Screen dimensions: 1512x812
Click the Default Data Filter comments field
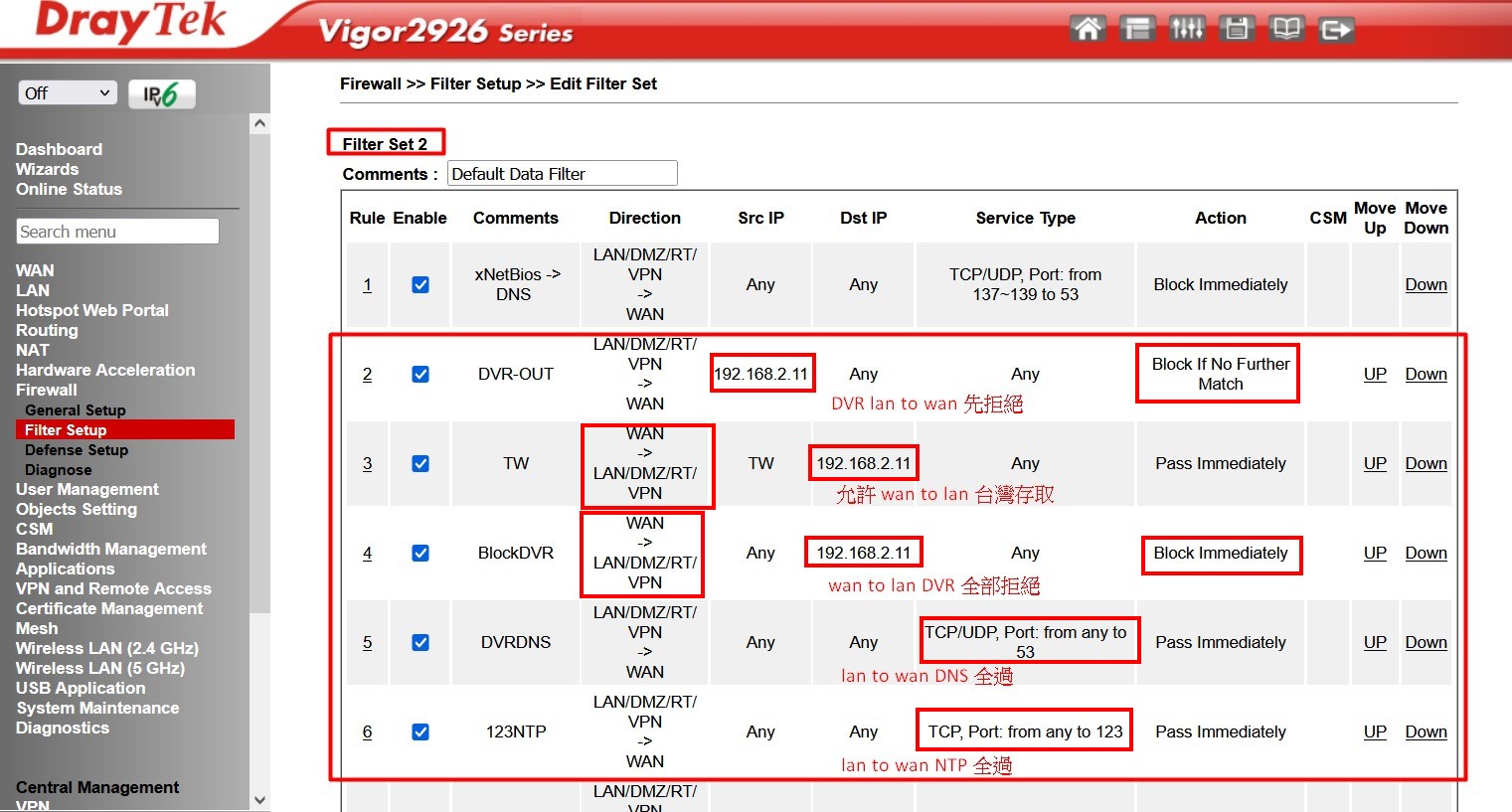[562, 174]
